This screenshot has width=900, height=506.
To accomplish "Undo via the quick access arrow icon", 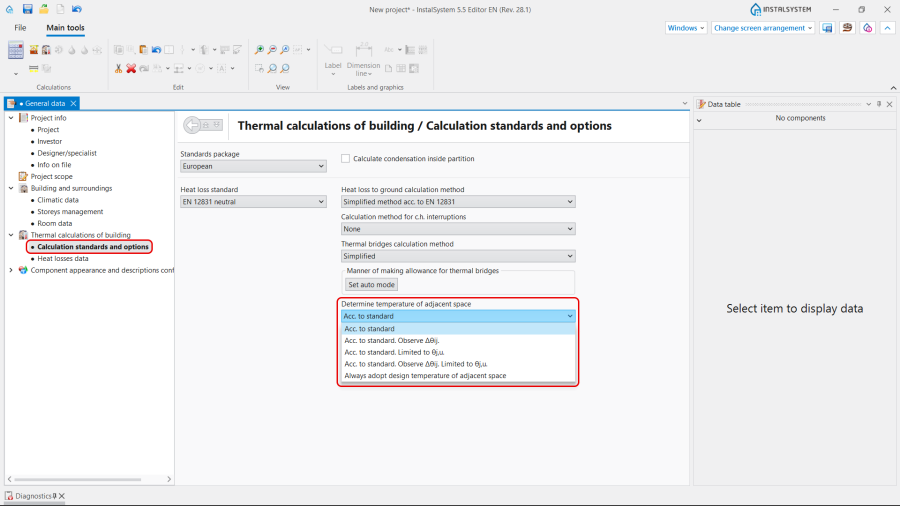I will point(77,9).
